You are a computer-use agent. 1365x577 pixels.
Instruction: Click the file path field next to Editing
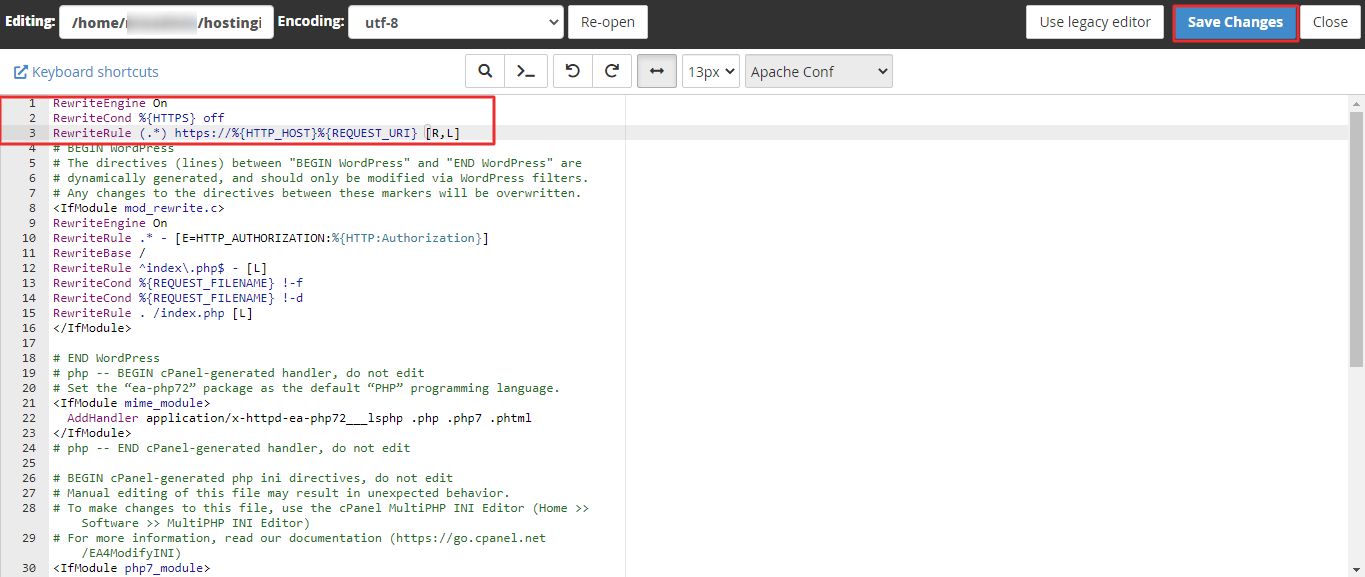pyautogui.click(x=166, y=22)
